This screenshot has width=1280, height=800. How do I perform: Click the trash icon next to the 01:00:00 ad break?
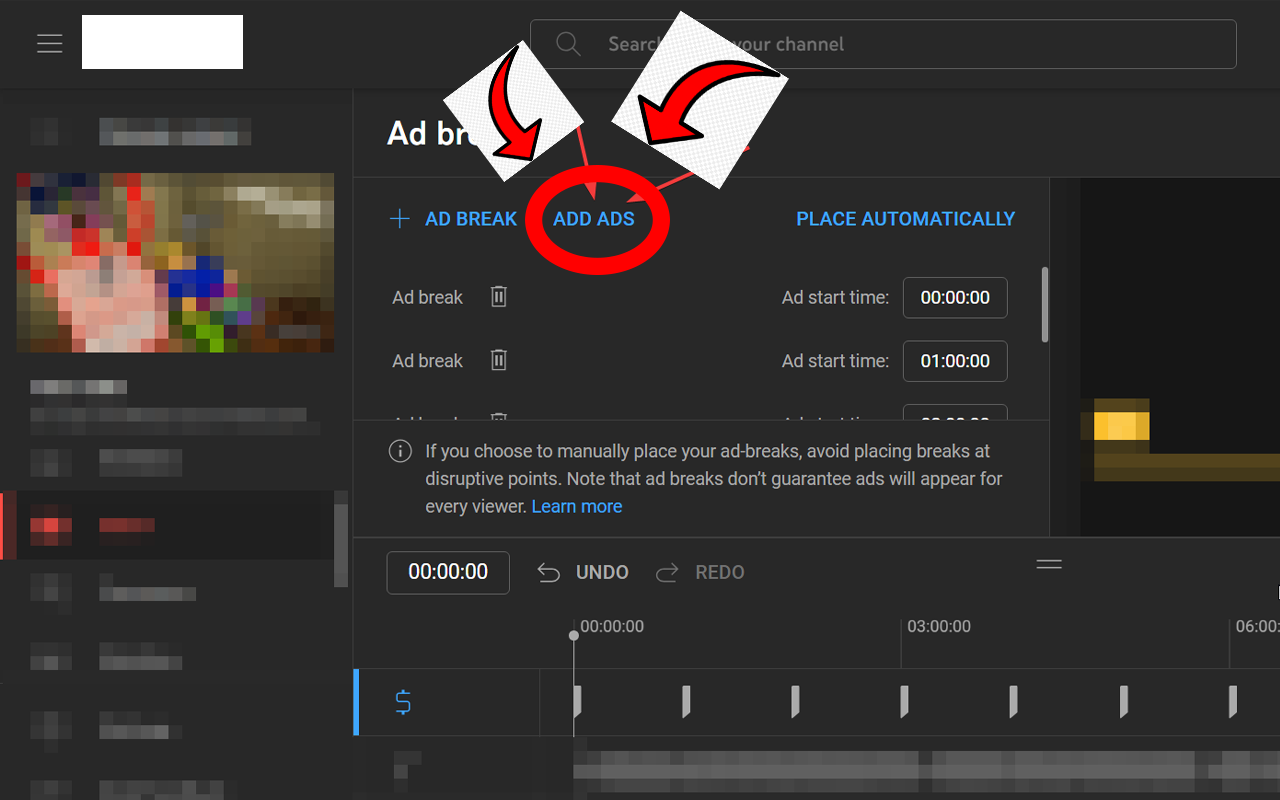coord(498,360)
